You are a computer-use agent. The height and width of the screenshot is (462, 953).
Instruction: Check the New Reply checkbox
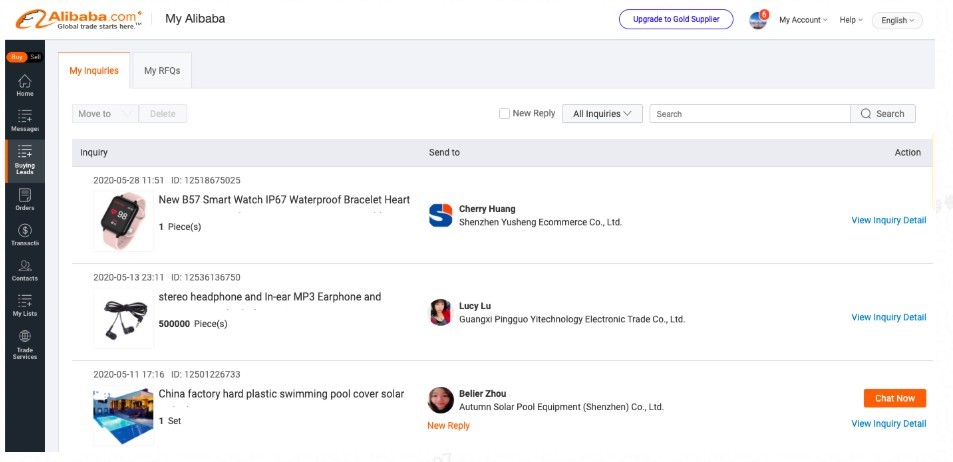504,114
